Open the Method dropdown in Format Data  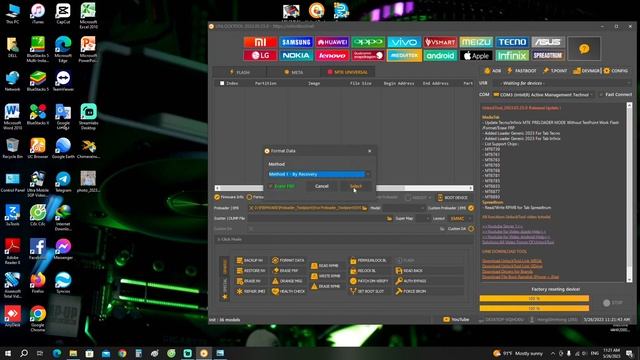[x=319, y=174]
